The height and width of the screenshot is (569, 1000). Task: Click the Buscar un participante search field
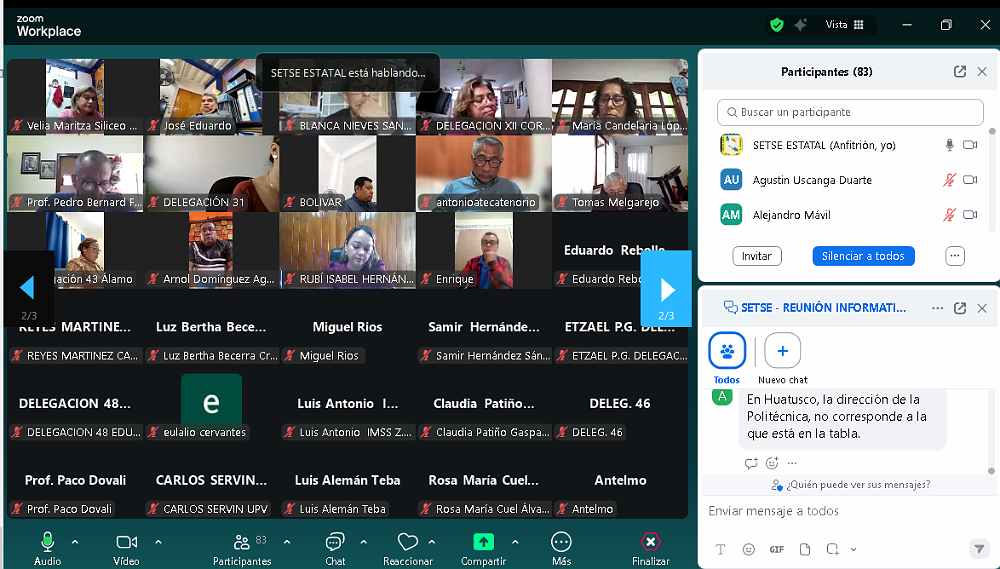point(850,112)
